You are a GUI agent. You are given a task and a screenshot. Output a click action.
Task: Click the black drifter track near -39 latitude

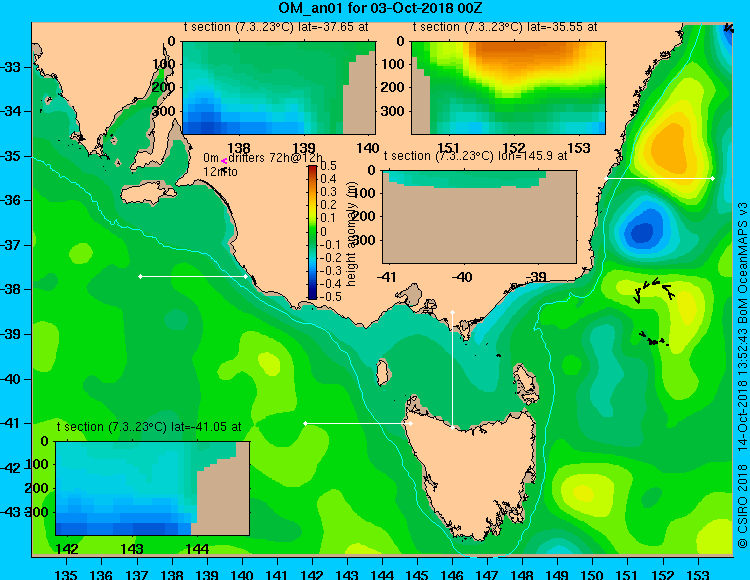(653, 339)
